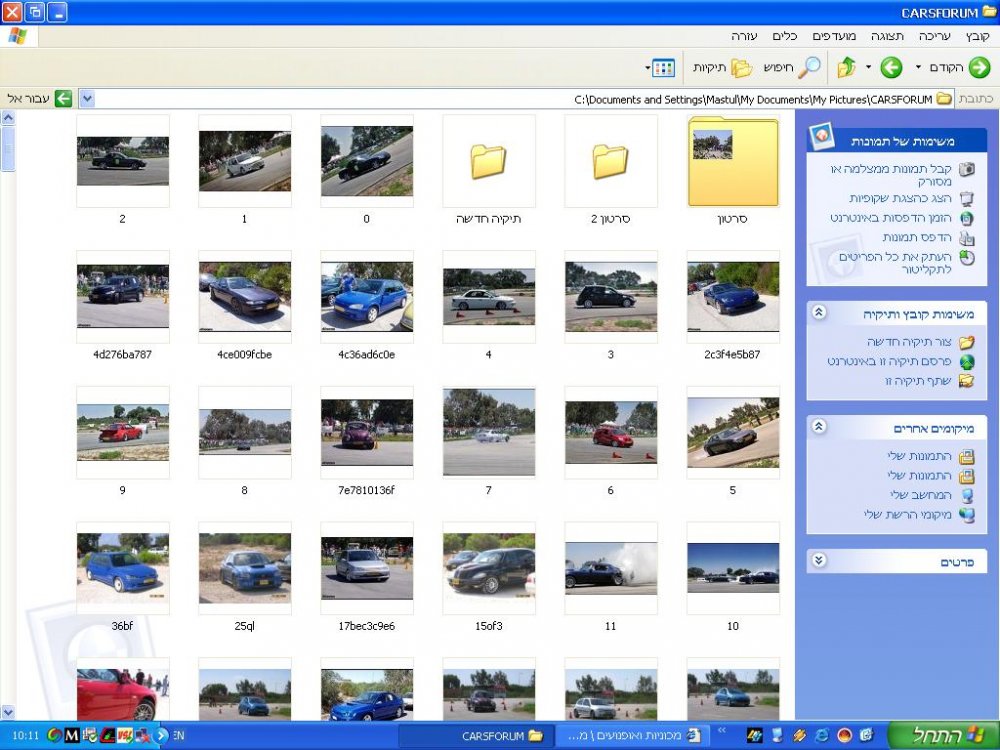Click the My Computer (המחשב שלי) icon
Image resolution: width=1000 pixels, height=750 pixels.
[x=967, y=496]
